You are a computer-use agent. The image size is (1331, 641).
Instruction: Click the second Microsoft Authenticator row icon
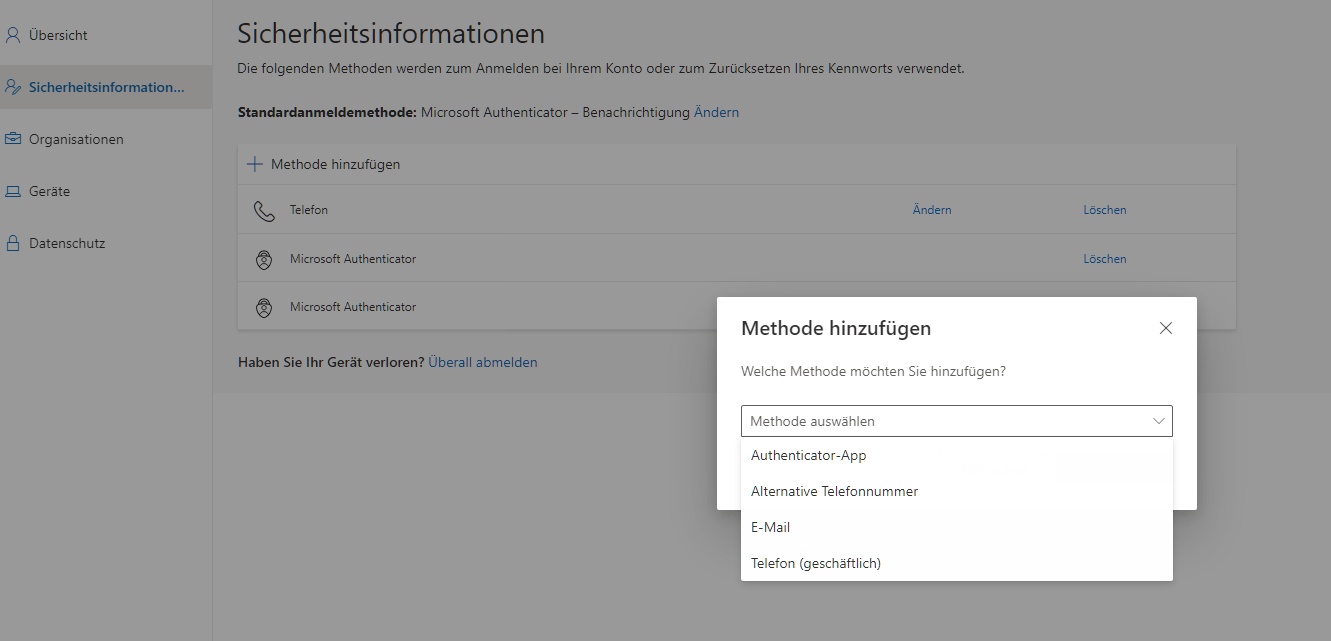(264, 308)
